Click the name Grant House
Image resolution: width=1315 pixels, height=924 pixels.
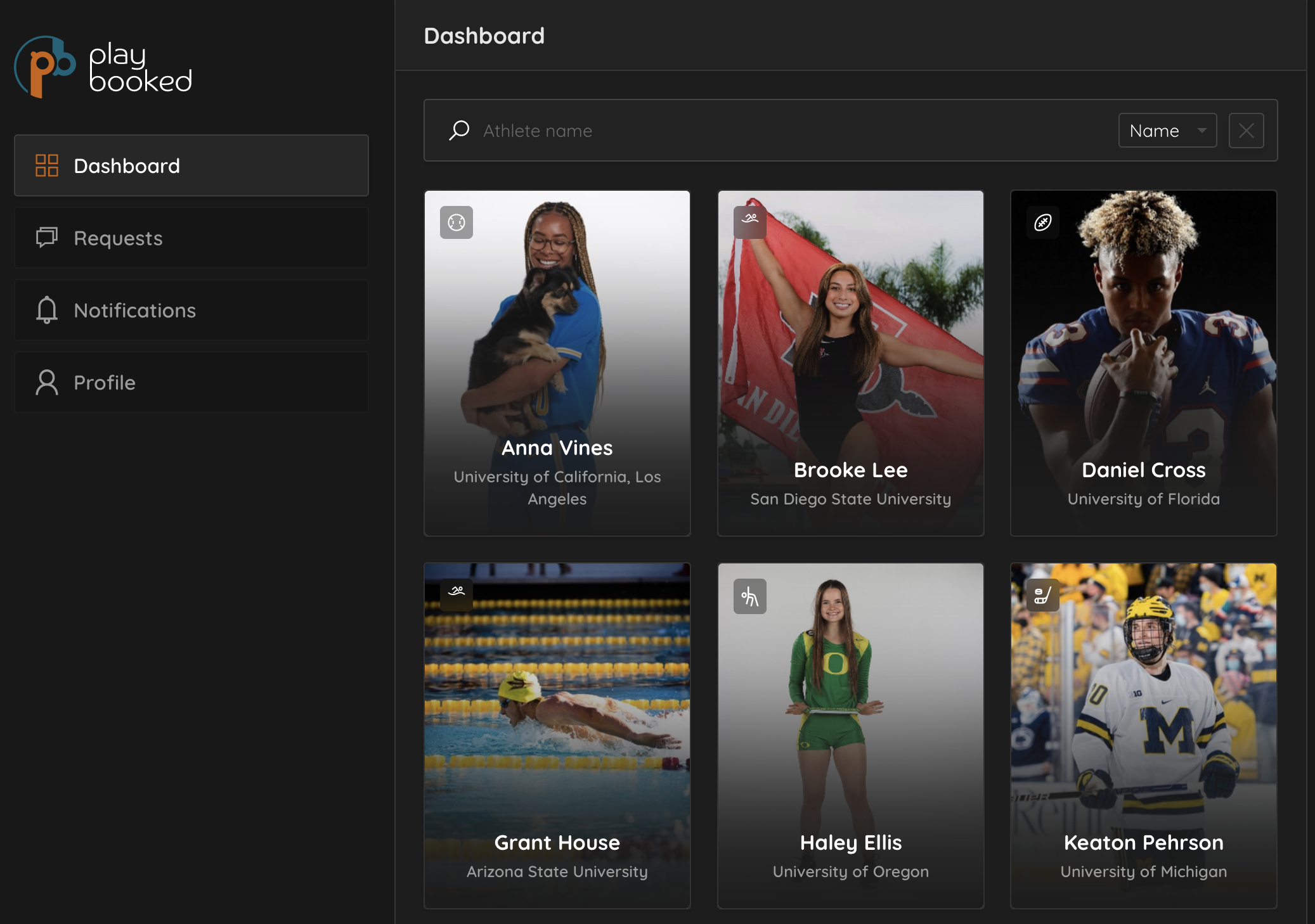pyautogui.click(x=557, y=843)
